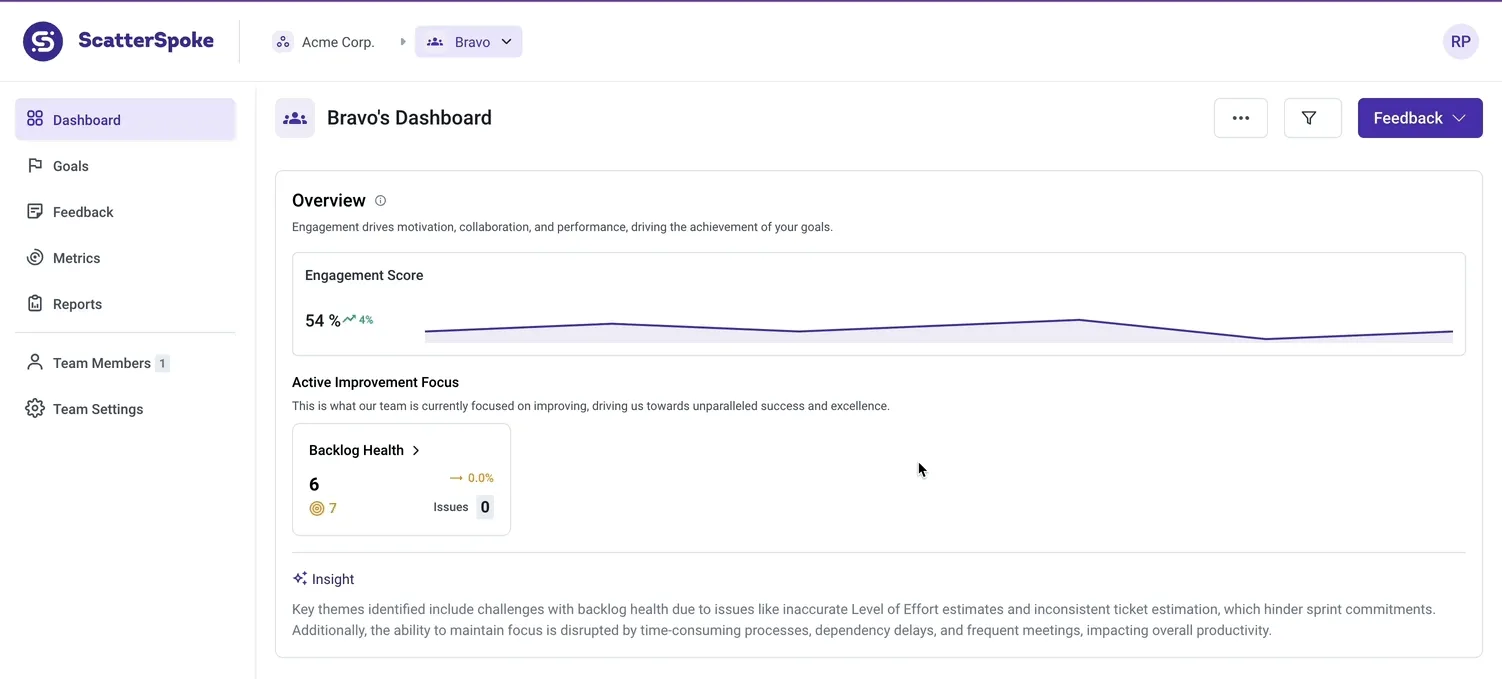
Task: Open the filter funnel icon button
Action: [1312, 118]
